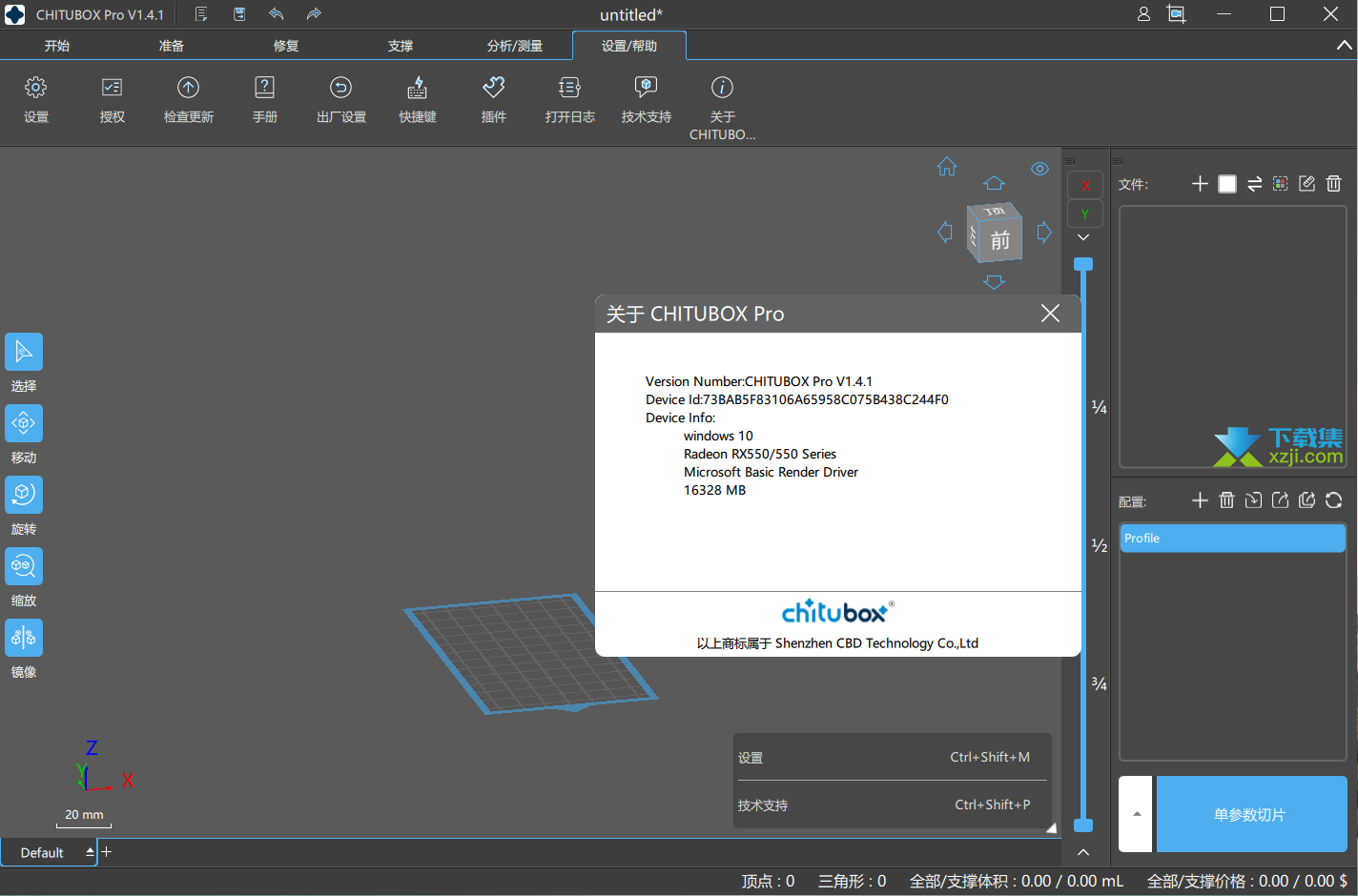The height and width of the screenshot is (896, 1358).
Task: Click the dashed-frame color select icon in 文件 panel
Action: click(x=1281, y=184)
